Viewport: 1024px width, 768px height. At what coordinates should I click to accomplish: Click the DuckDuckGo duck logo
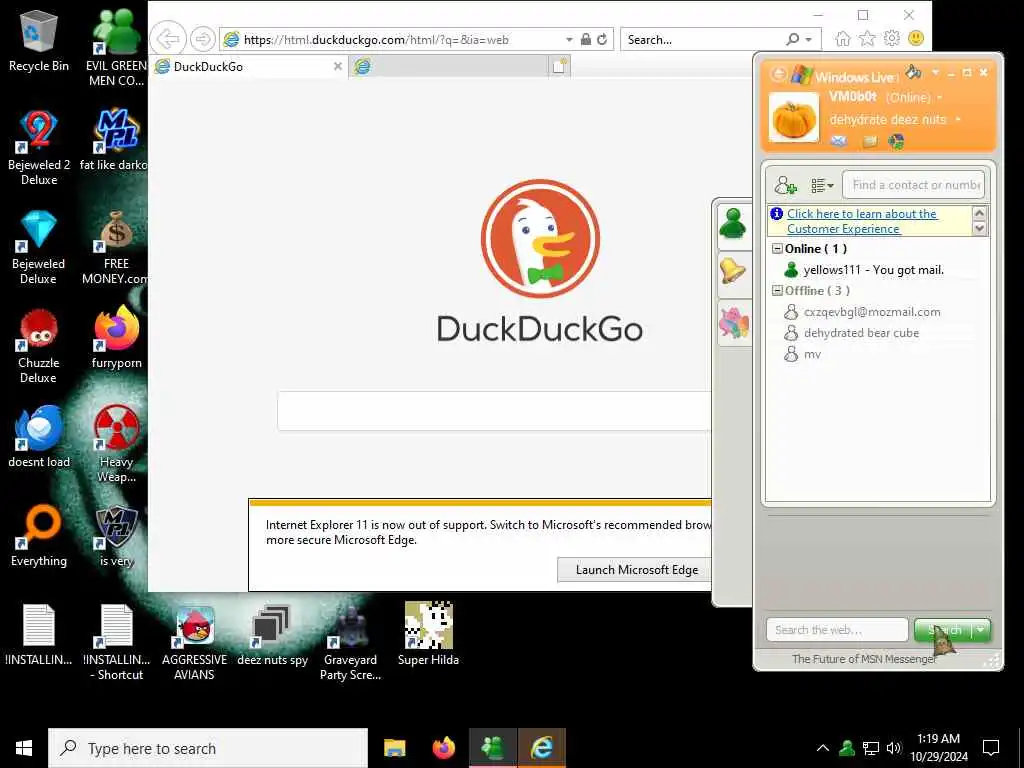pyautogui.click(x=540, y=239)
